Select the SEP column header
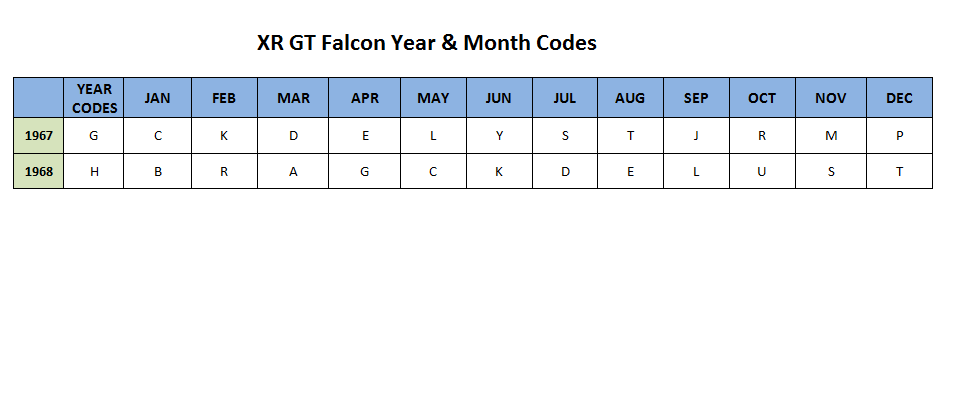This screenshot has width=960, height=402. coord(696,98)
